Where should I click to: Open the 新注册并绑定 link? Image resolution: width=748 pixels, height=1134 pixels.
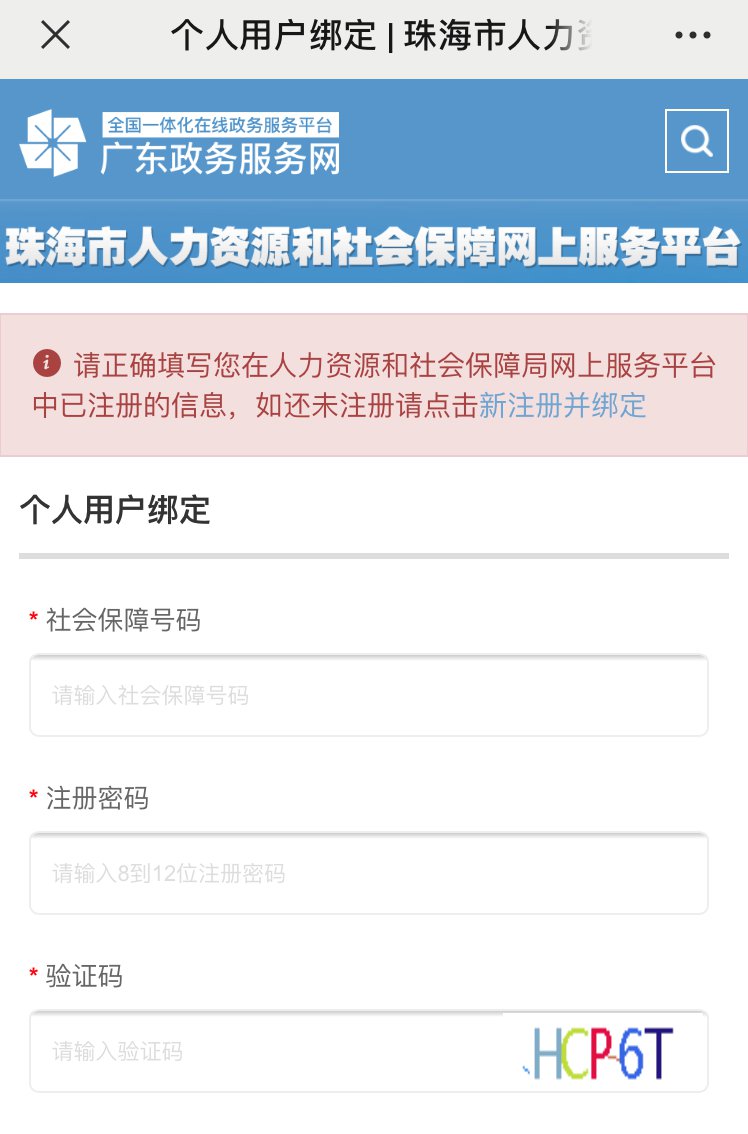(562, 405)
